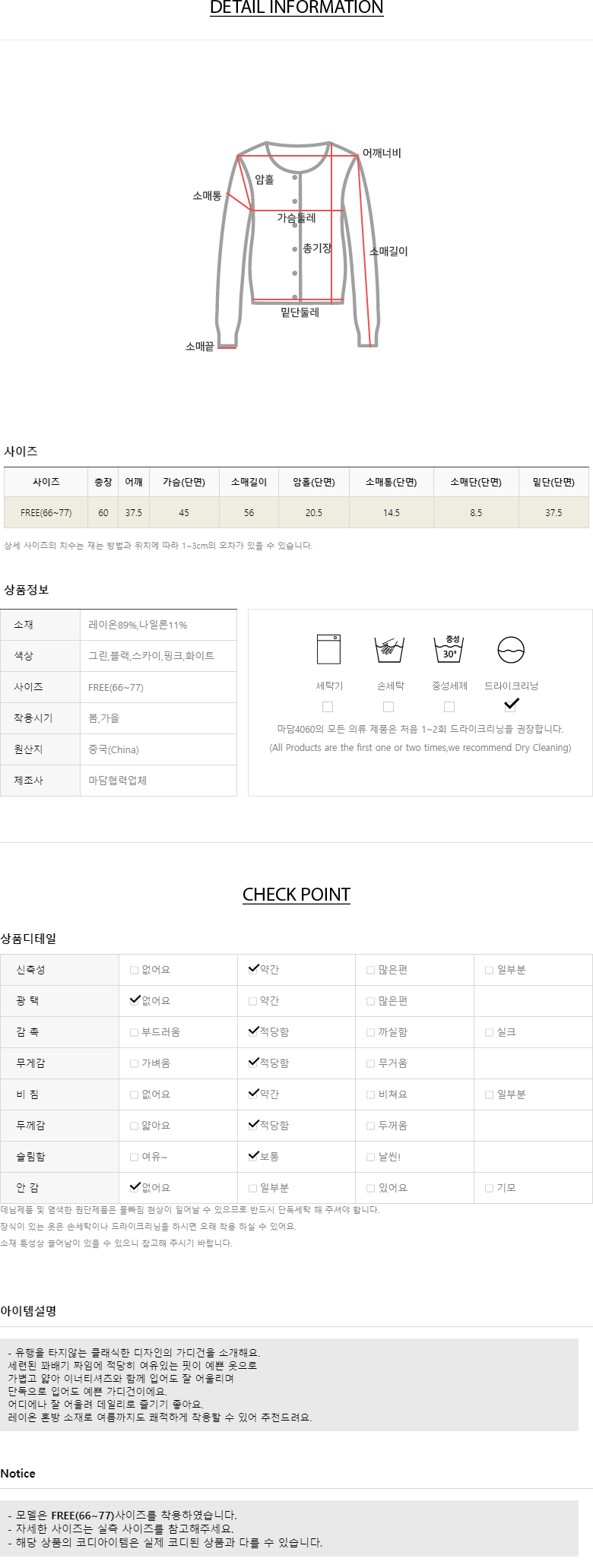593x1568 pixels.
Task: Check the 세탁기 checkbox
Action: [x=328, y=707]
